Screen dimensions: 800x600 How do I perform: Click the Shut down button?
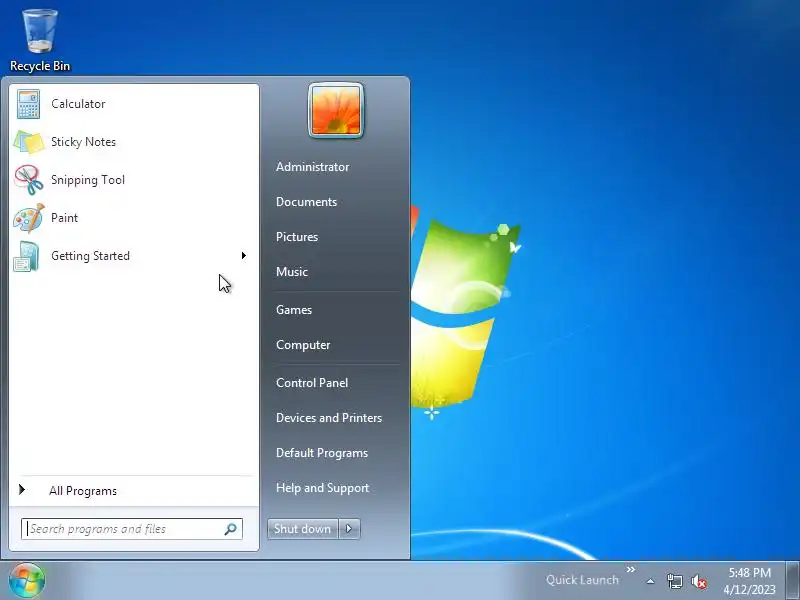click(303, 529)
